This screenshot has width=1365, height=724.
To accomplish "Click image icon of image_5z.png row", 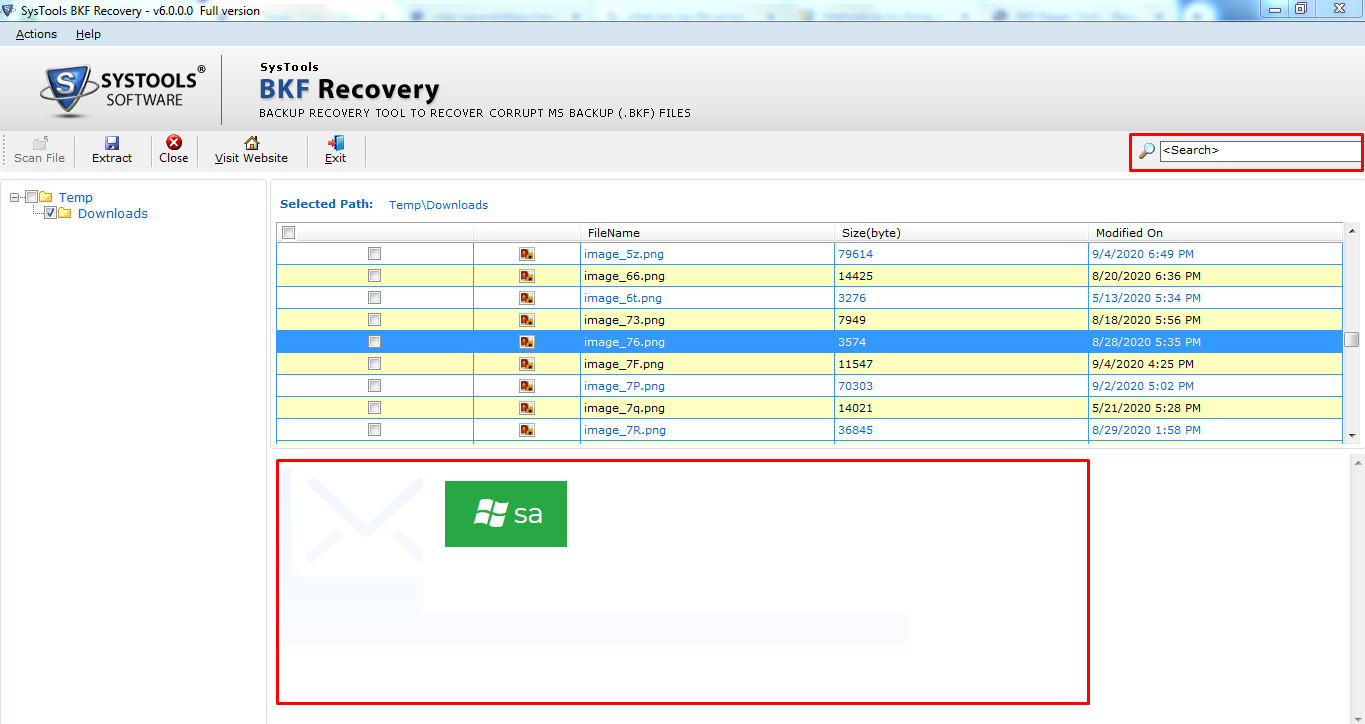I will [527, 254].
